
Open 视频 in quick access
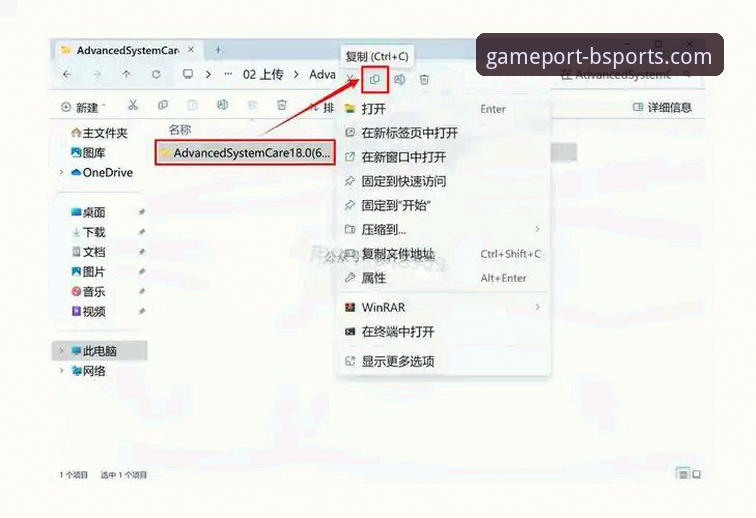(88, 312)
